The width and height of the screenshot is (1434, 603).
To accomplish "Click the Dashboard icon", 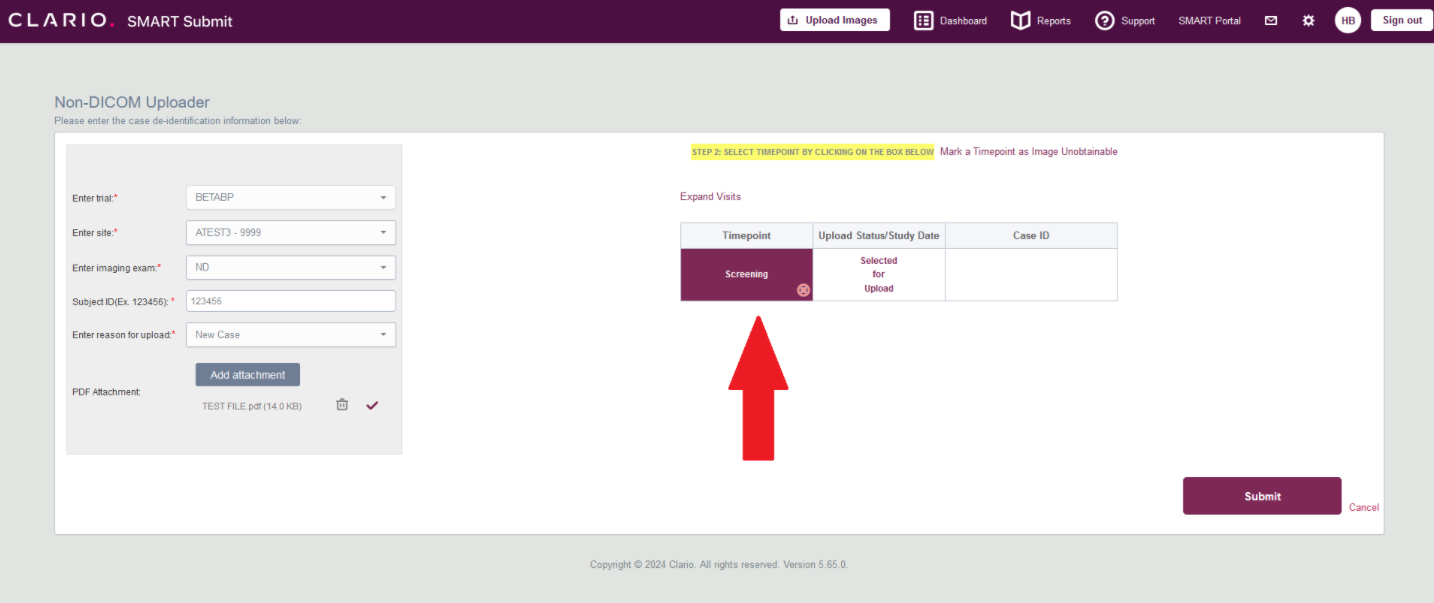I will click(x=922, y=19).
